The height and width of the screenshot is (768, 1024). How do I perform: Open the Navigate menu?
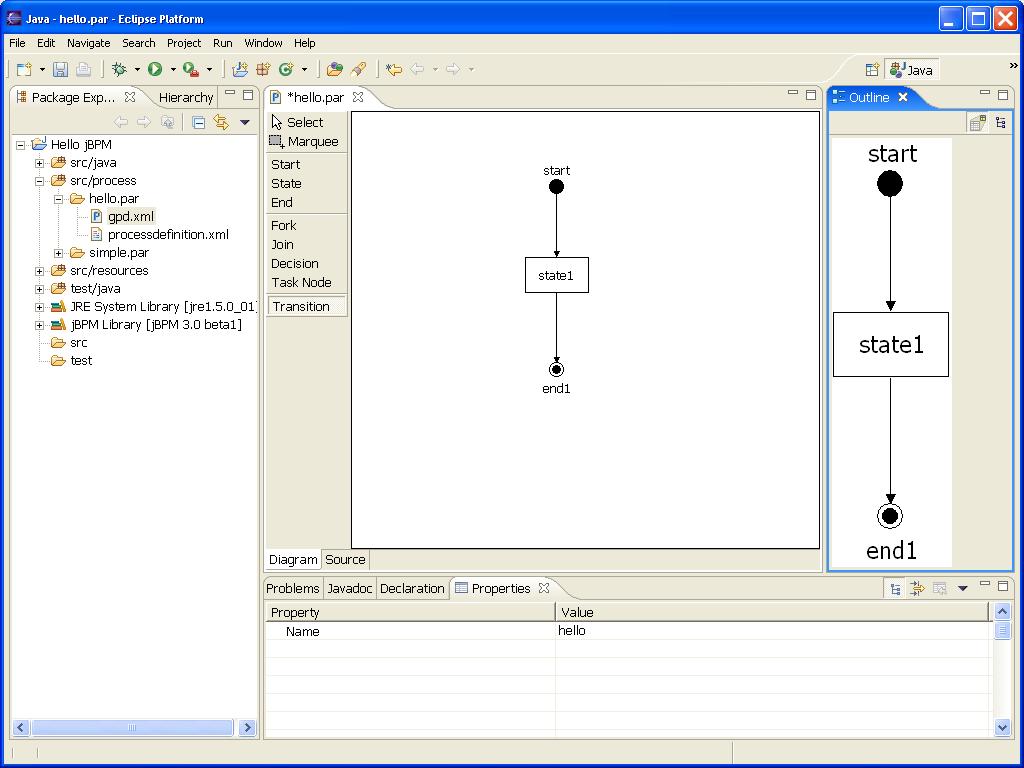88,43
